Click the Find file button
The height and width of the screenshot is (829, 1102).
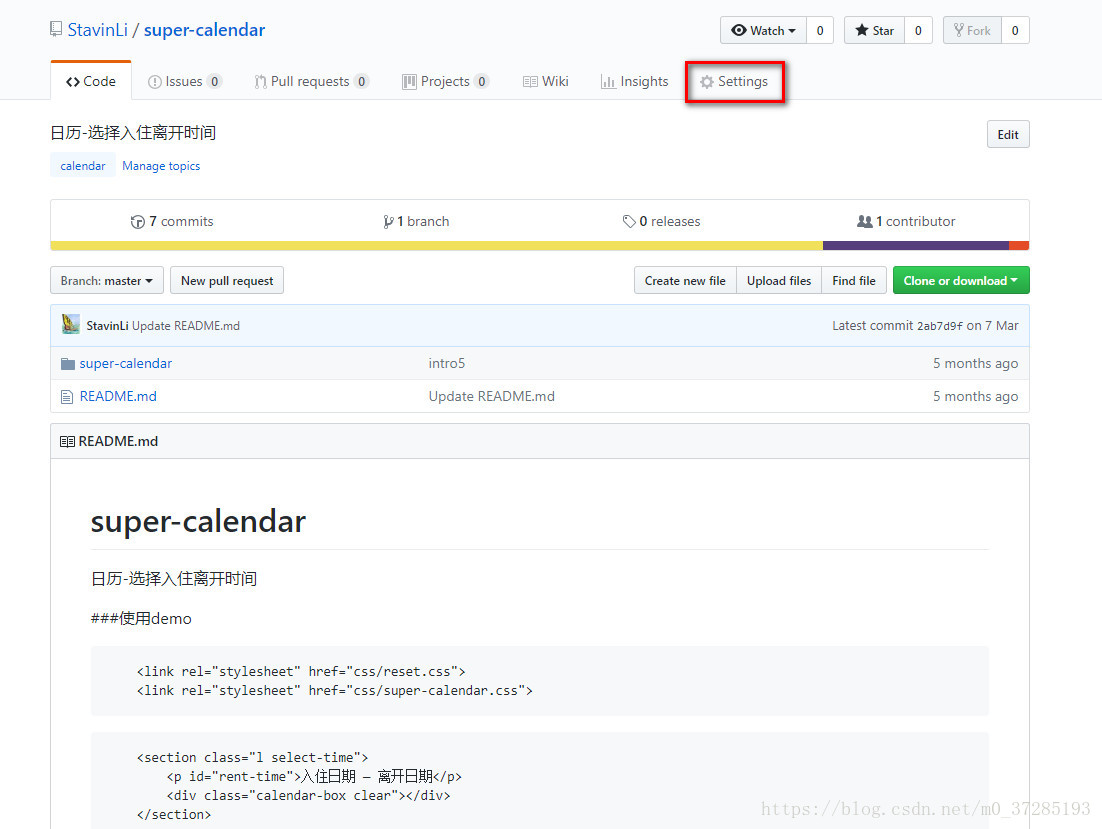[x=854, y=280]
